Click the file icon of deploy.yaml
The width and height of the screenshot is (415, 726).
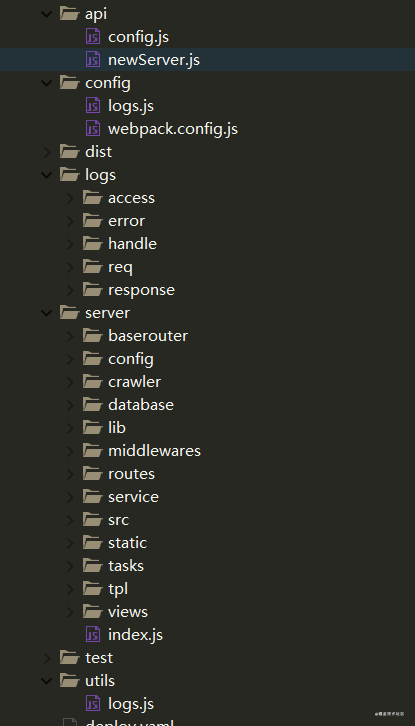point(69,722)
